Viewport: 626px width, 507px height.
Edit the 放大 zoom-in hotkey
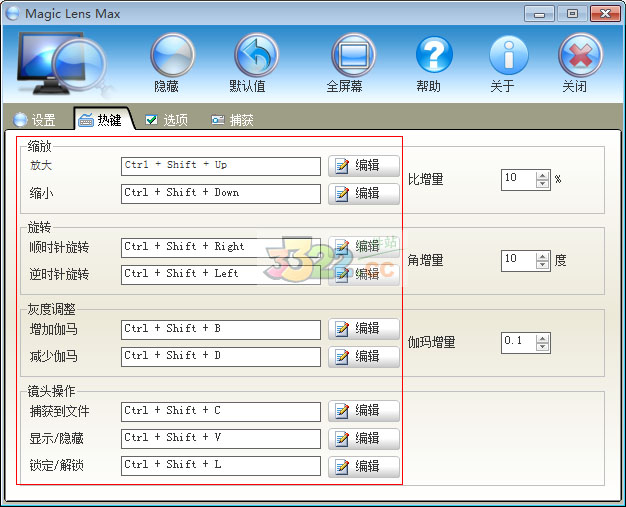[364, 166]
